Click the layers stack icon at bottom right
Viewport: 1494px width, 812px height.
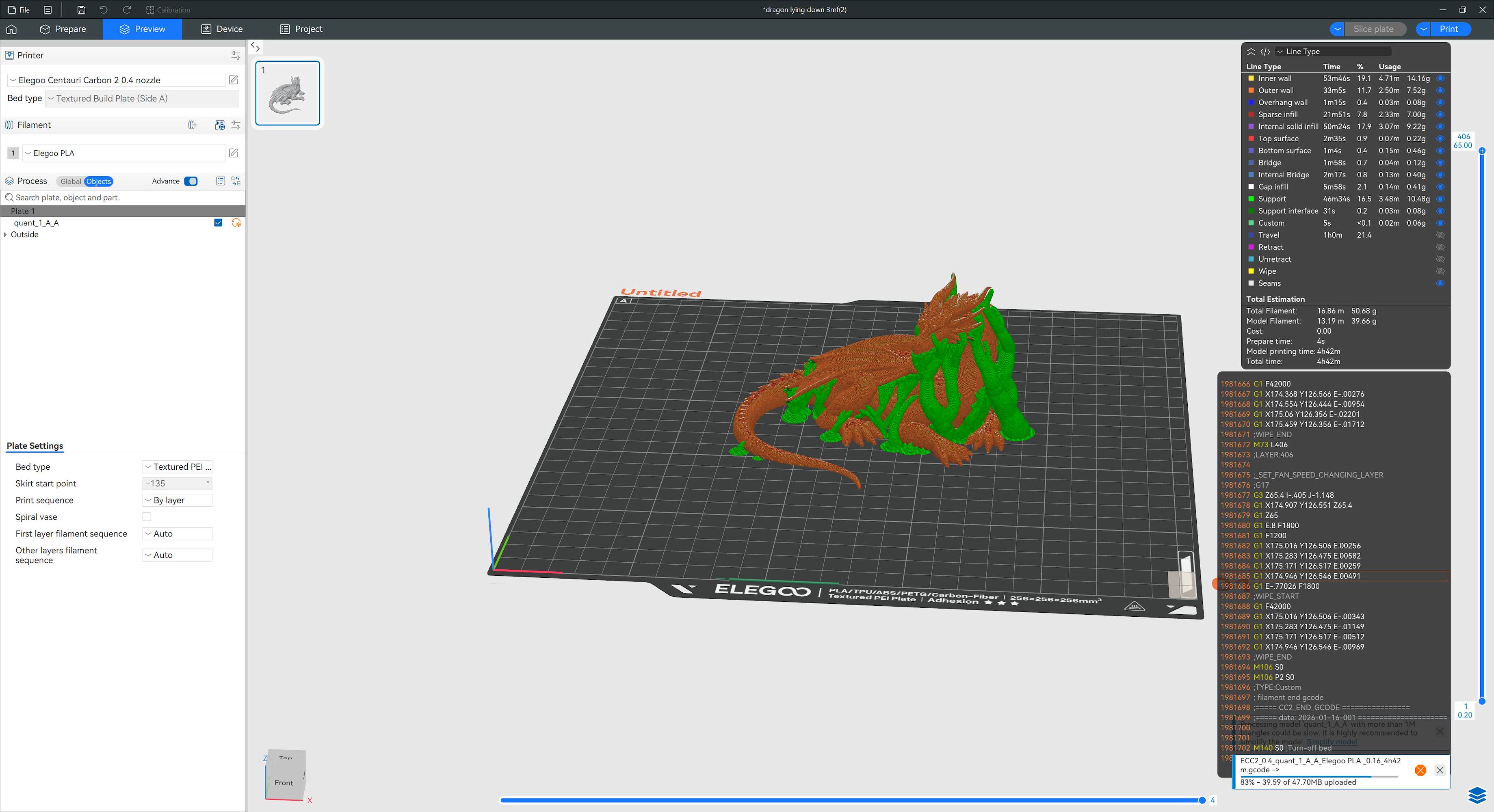[1477, 795]
